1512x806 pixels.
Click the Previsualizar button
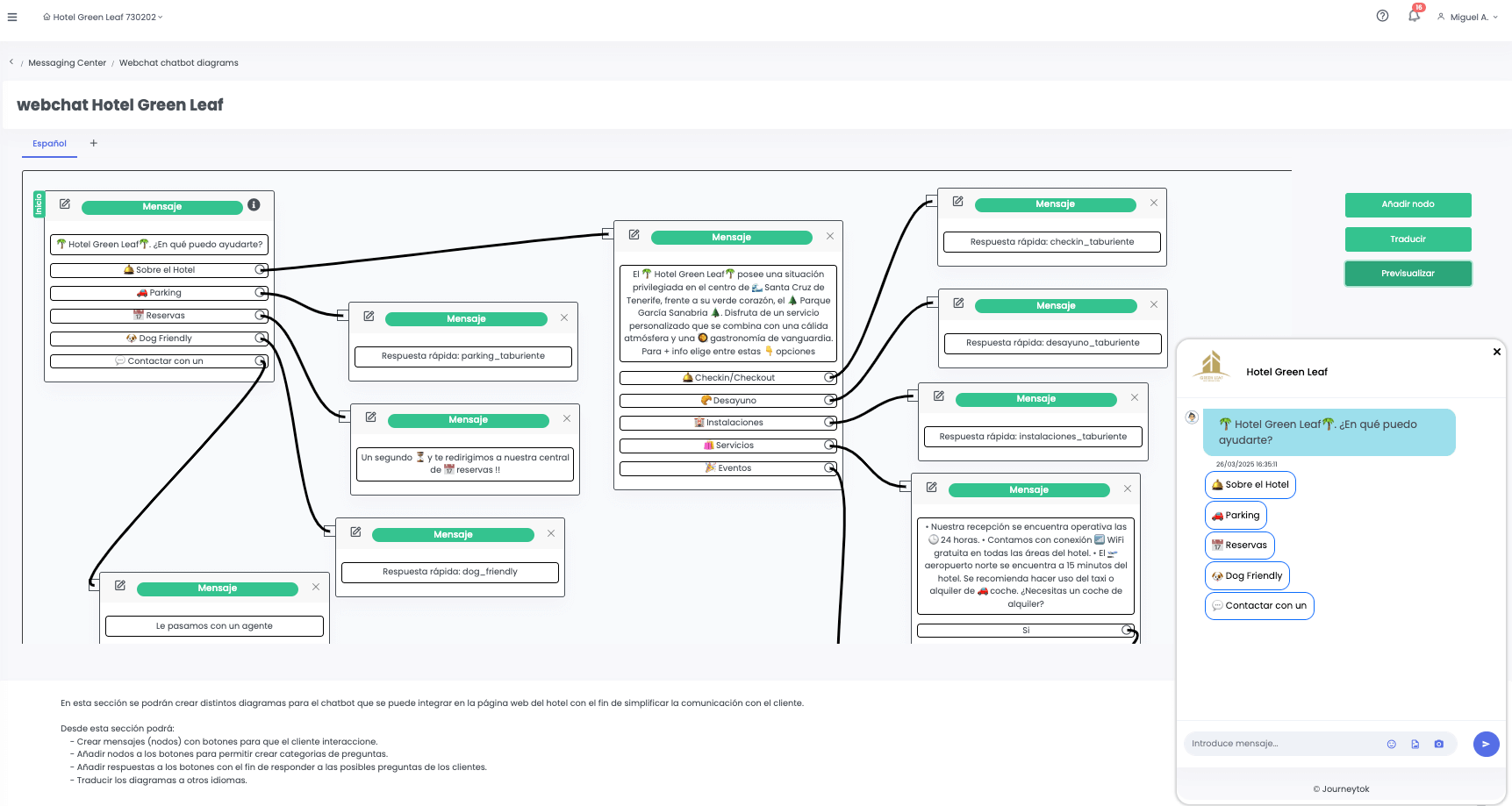tap(1408, 274)
